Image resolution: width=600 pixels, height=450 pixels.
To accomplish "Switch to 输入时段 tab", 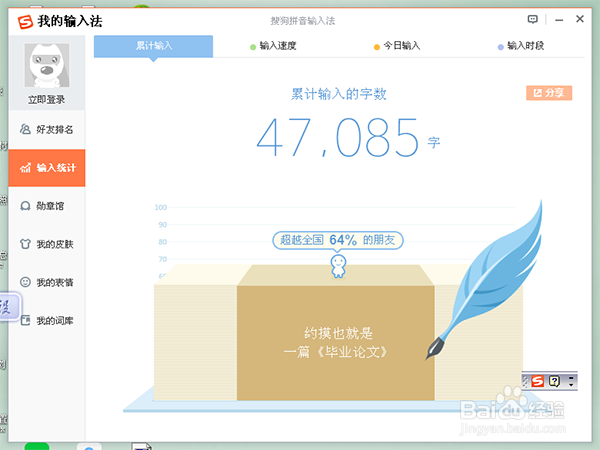I will click(x=521, y=46).
